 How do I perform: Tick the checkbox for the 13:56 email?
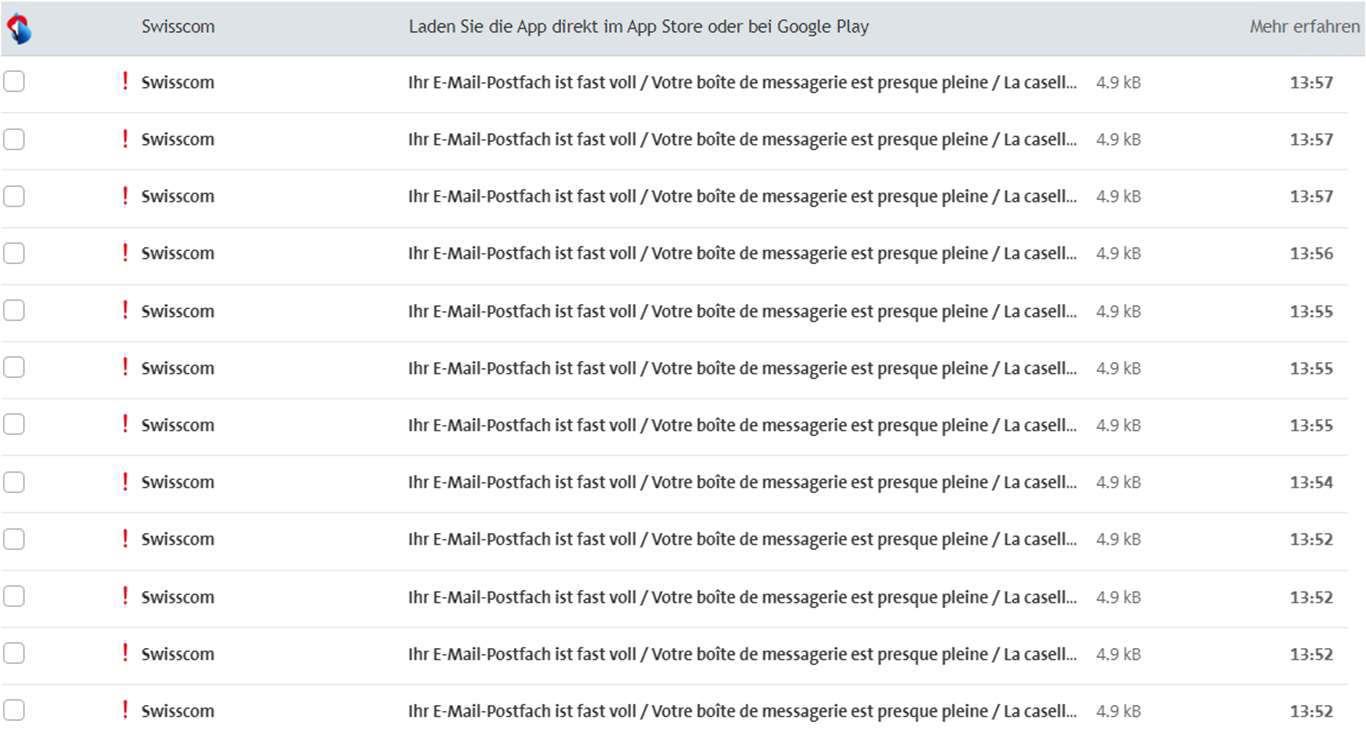pos(14,254)
